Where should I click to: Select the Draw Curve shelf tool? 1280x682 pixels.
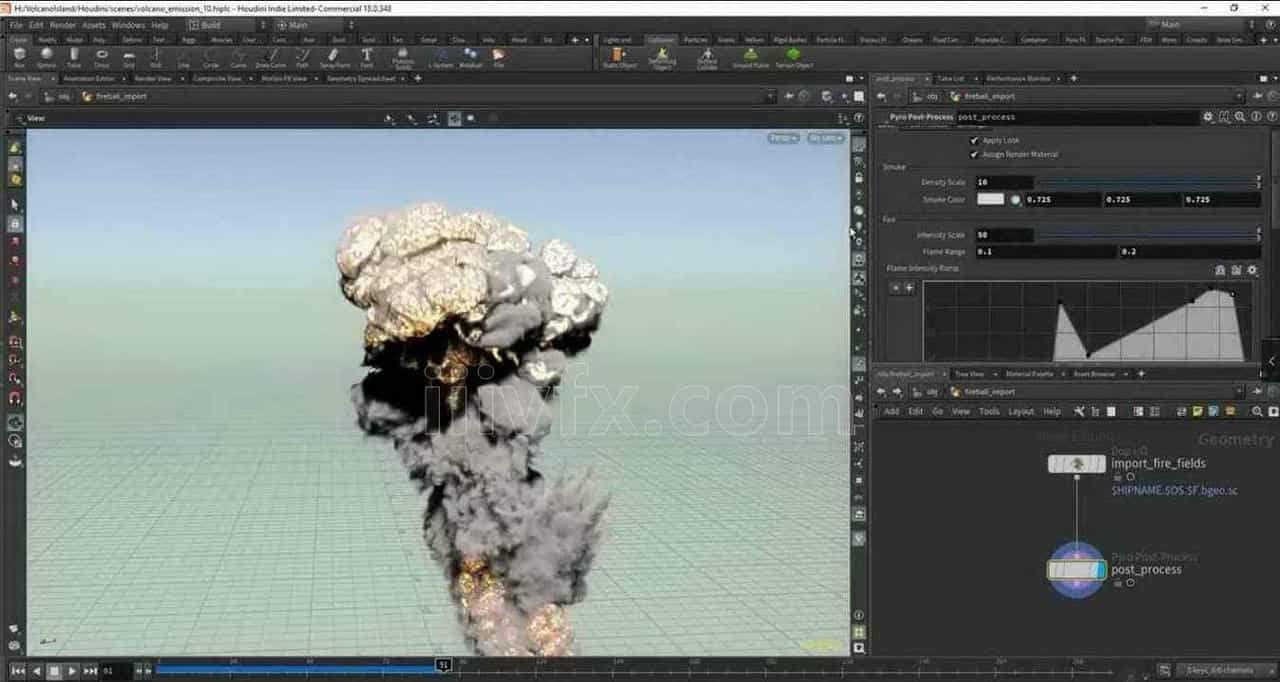(271, 57)
